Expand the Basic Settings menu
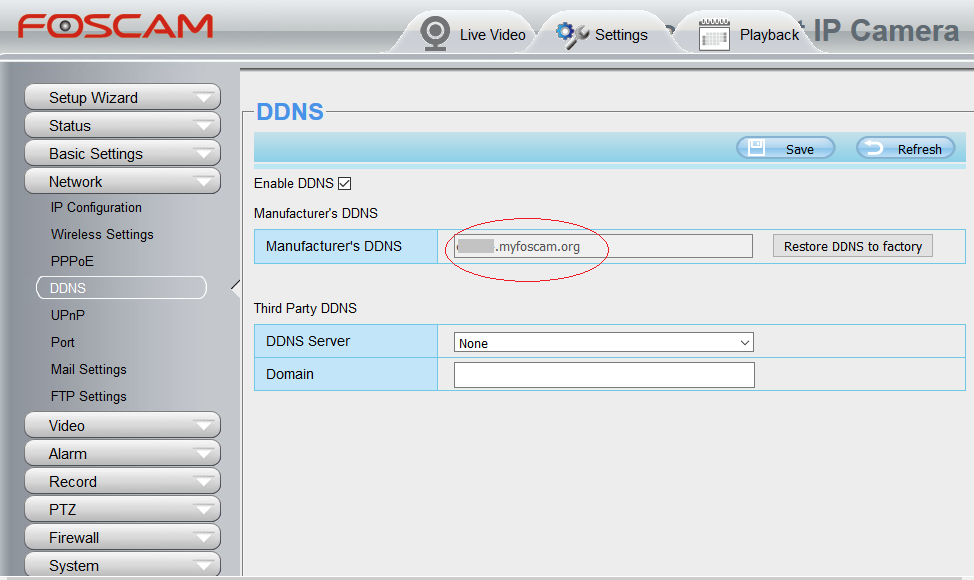Screen dimensions: 974x580 pyautogui.click(x=122, y=153)
